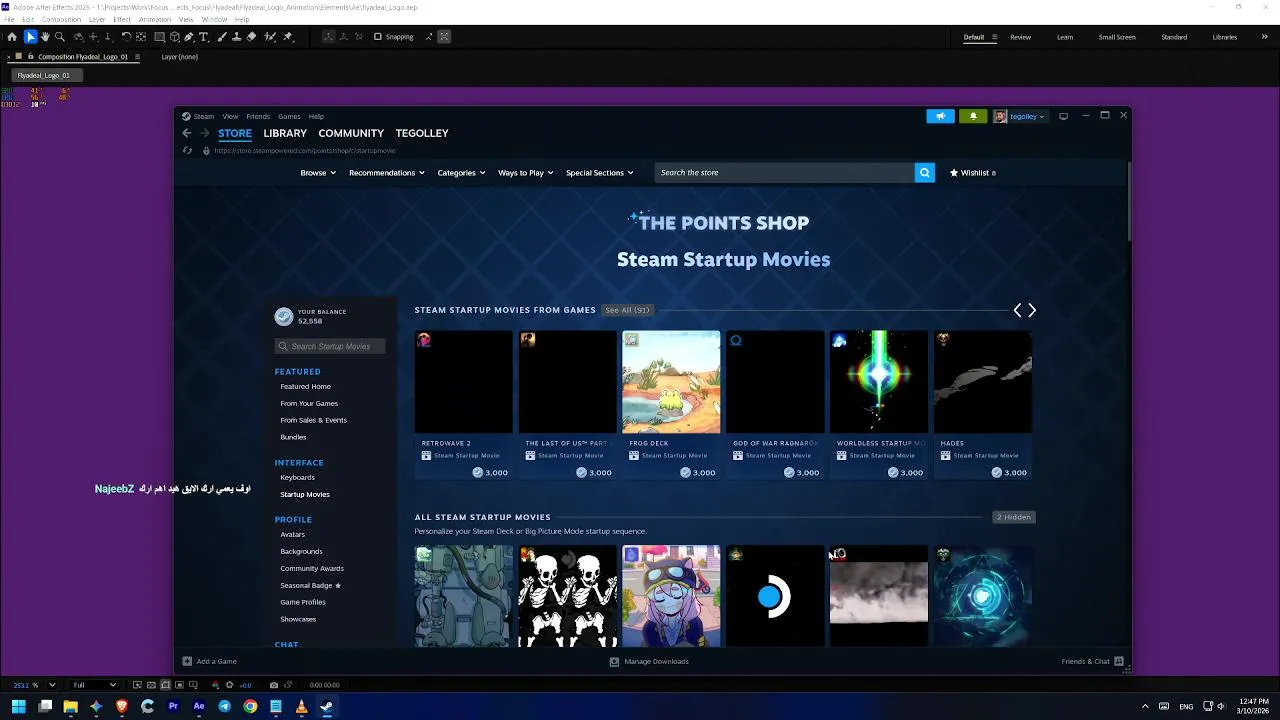Select the Eraser tool in After Effects

251,37
